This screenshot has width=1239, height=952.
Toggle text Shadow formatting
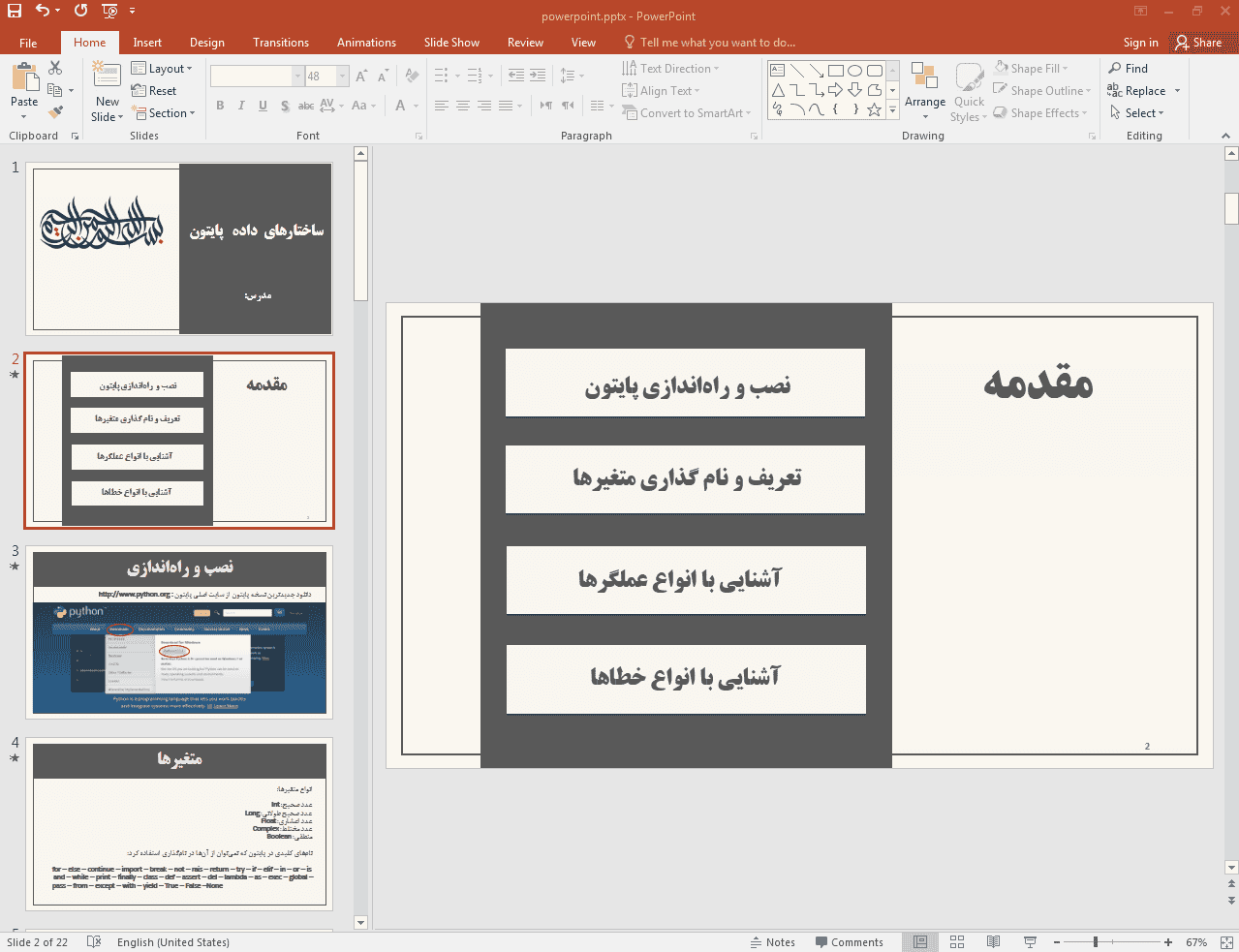tap(284, 106)
